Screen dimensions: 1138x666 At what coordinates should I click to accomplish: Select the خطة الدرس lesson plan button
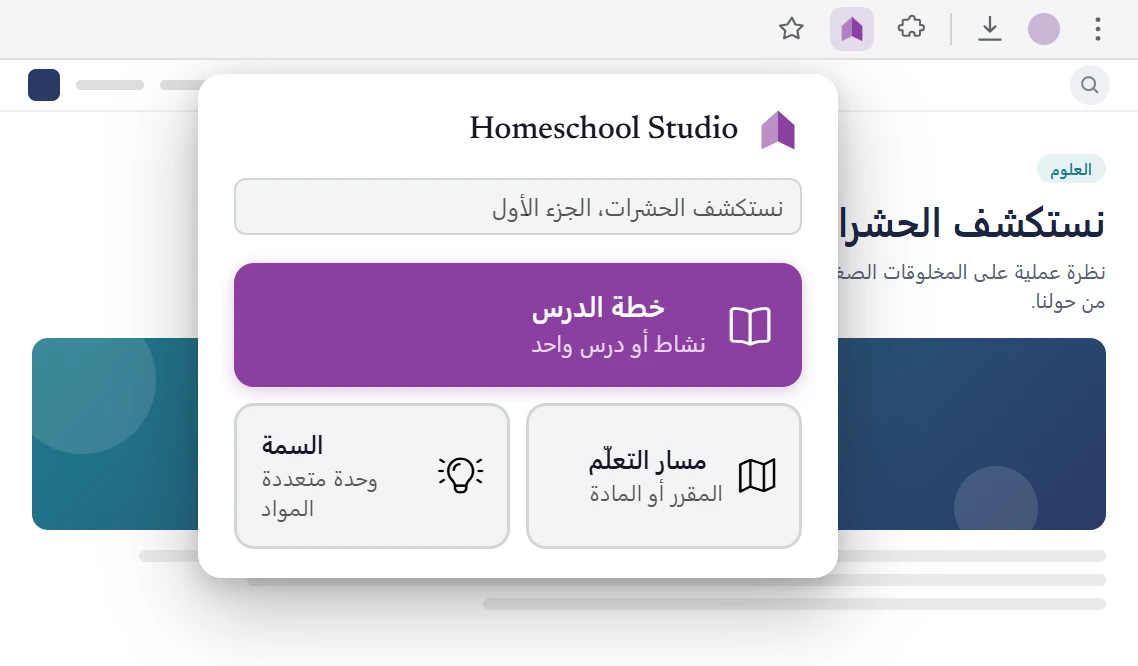click(517, 325)
